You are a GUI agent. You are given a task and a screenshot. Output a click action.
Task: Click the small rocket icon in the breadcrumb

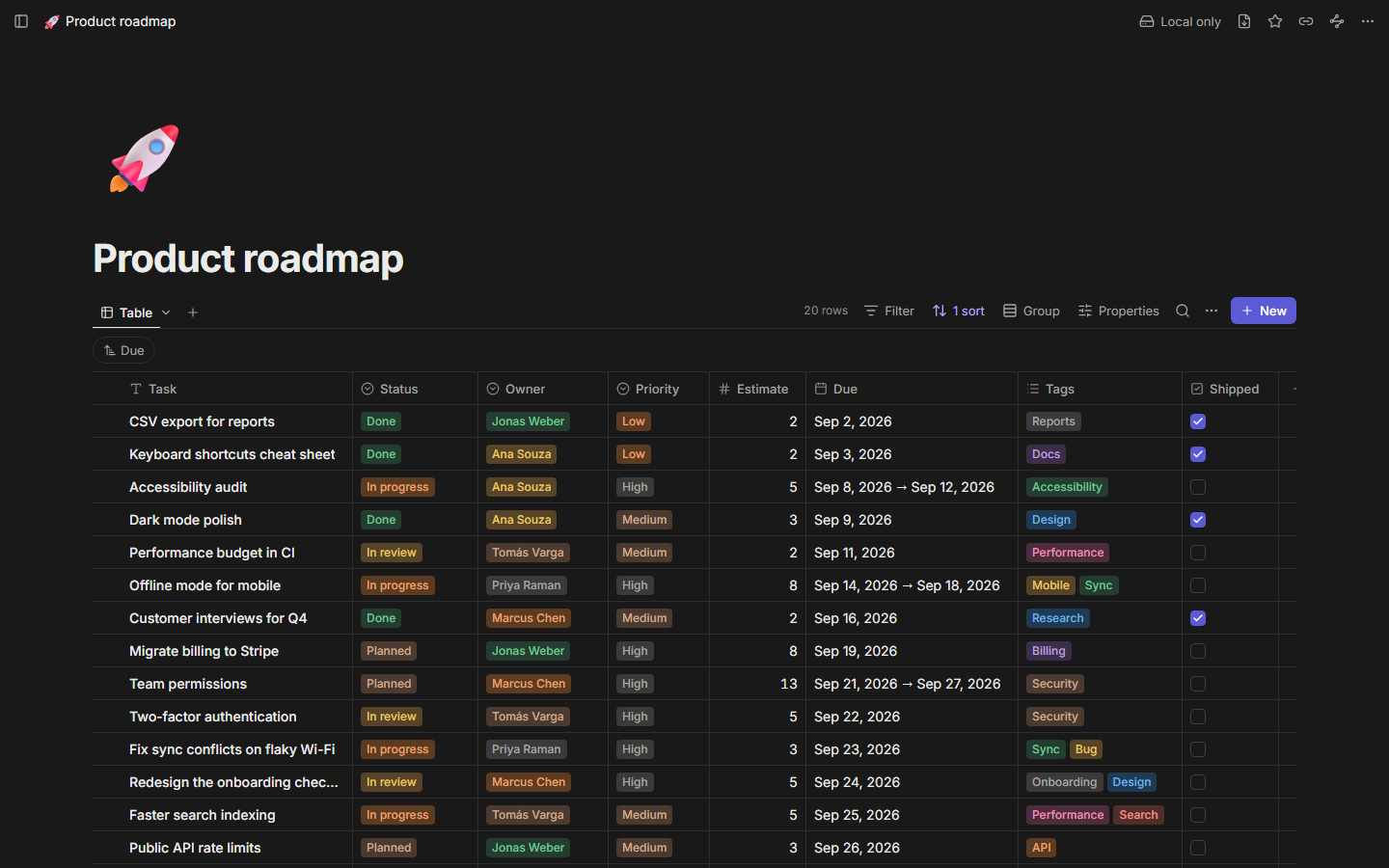(52, 21)
